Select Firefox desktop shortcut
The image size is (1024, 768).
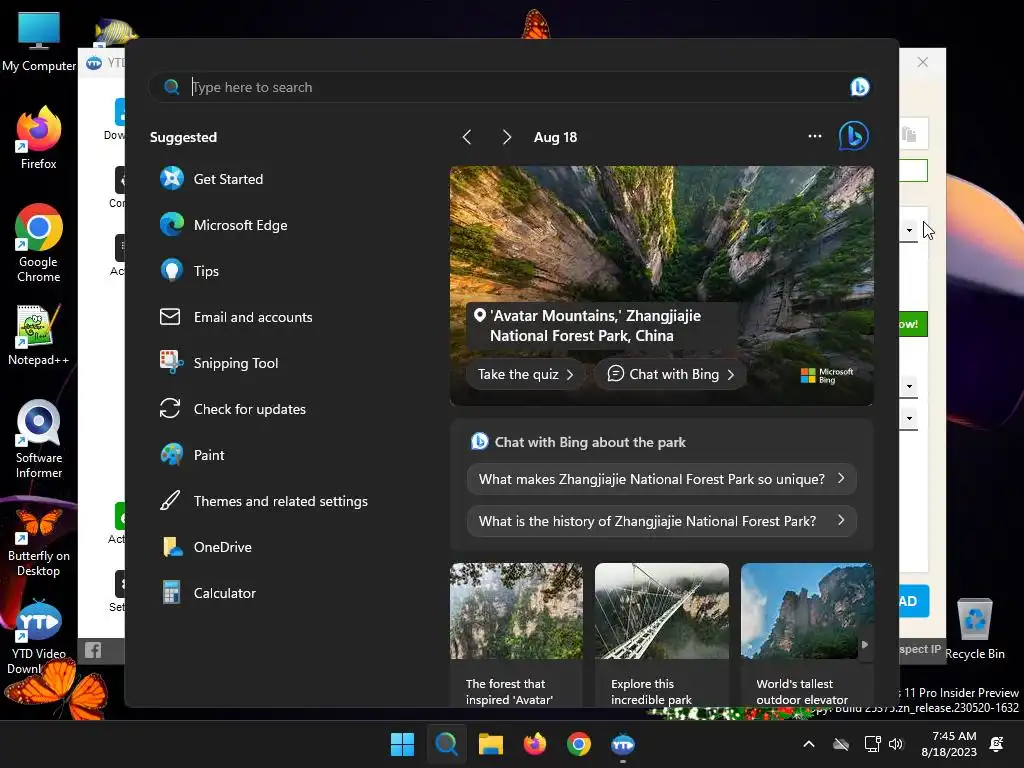coord(39,138)
